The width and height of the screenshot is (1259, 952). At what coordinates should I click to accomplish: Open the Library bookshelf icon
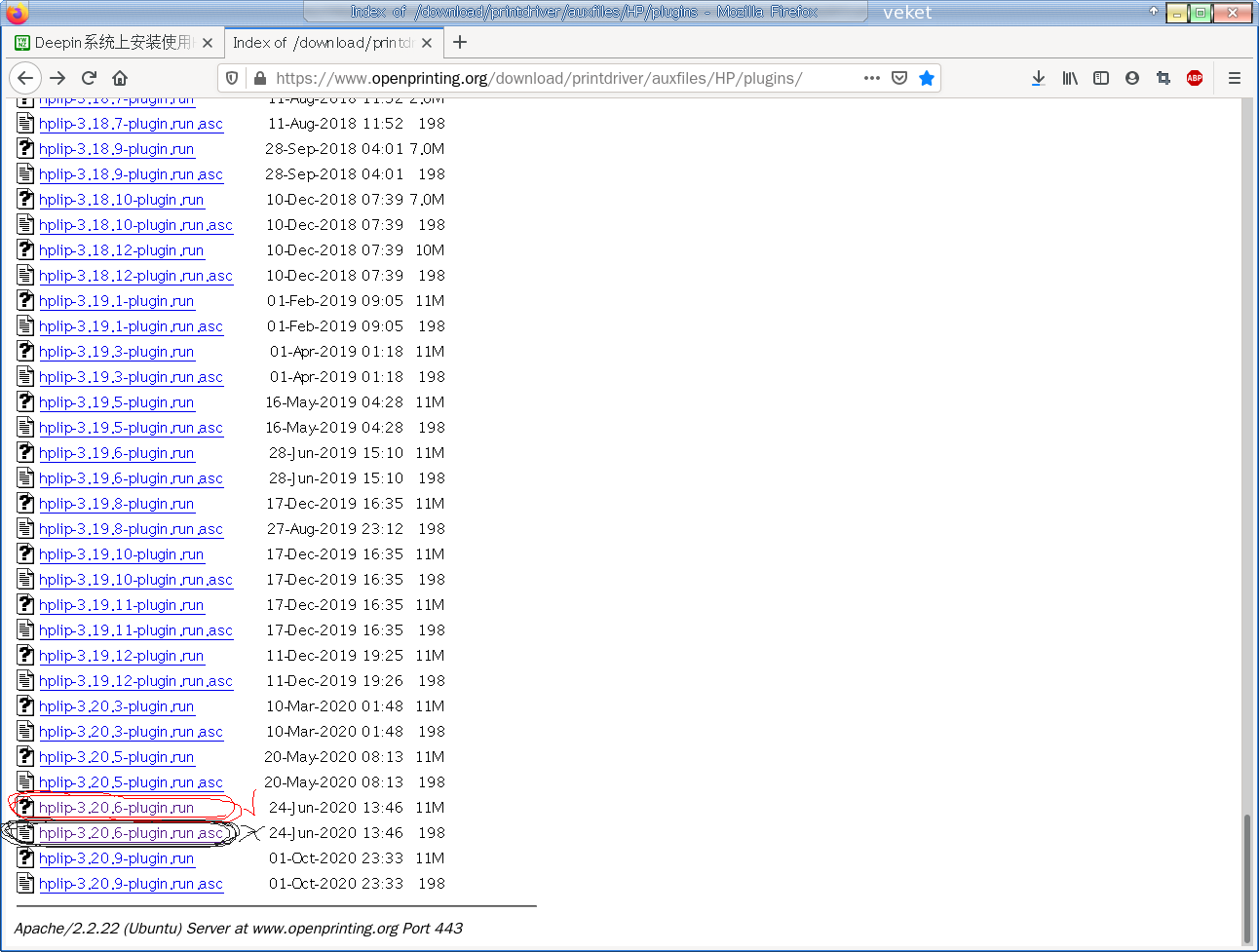1070,78
